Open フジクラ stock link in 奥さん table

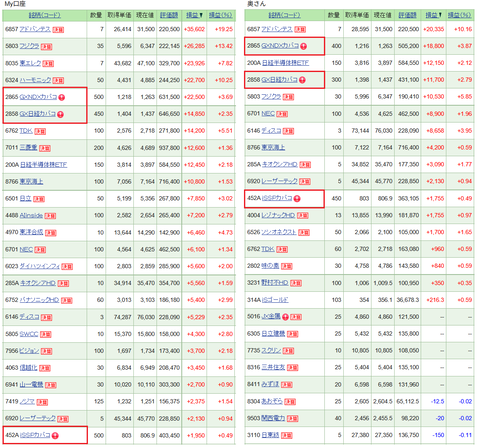(x=271, y=97)
